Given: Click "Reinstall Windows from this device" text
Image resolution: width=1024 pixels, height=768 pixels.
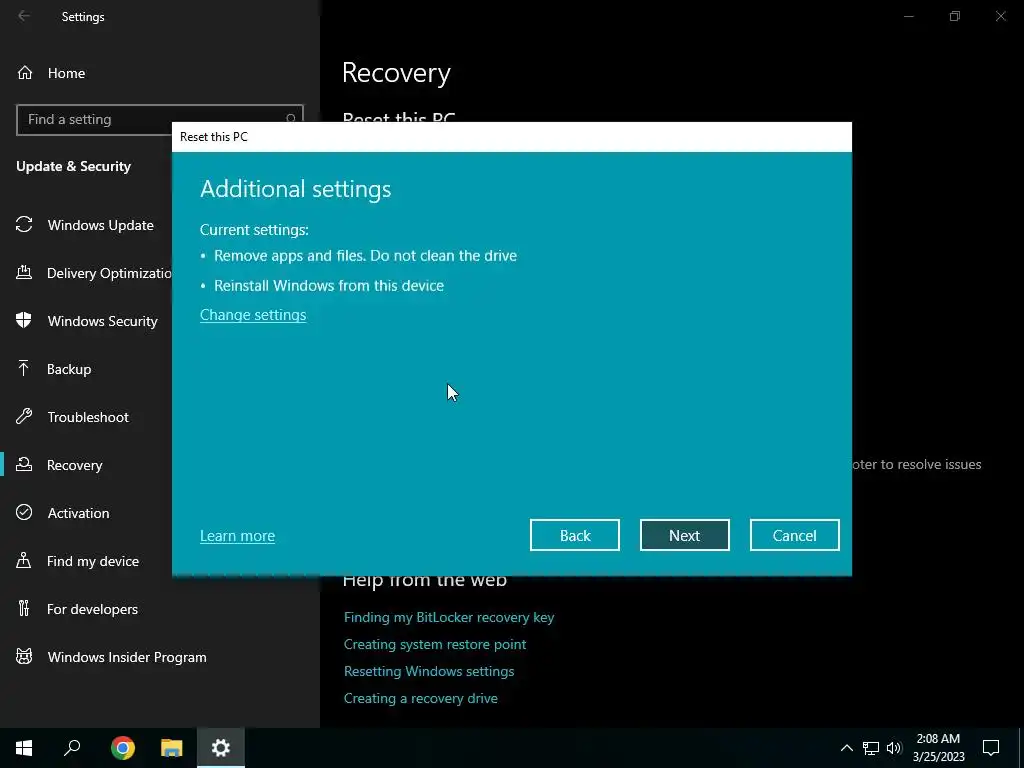Looking at the screenshot, I should click(x=328, y=285).
